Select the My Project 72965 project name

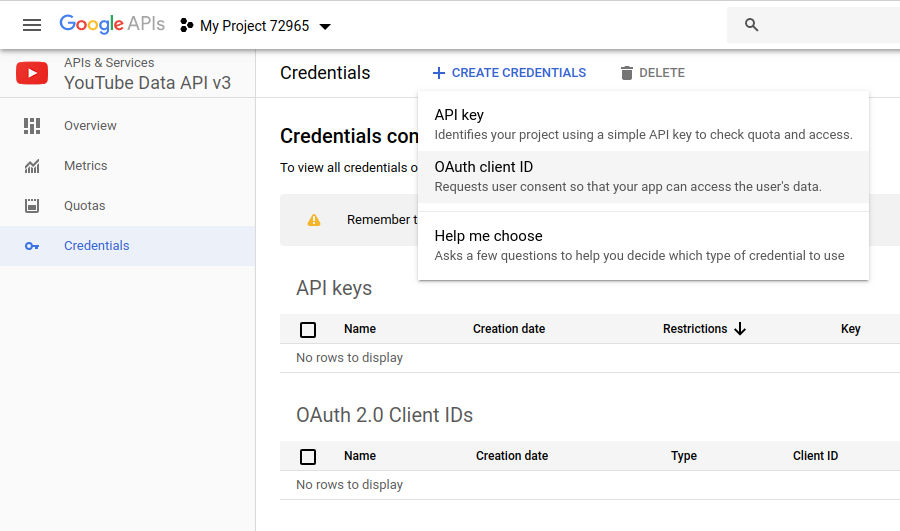coord(254,26)
